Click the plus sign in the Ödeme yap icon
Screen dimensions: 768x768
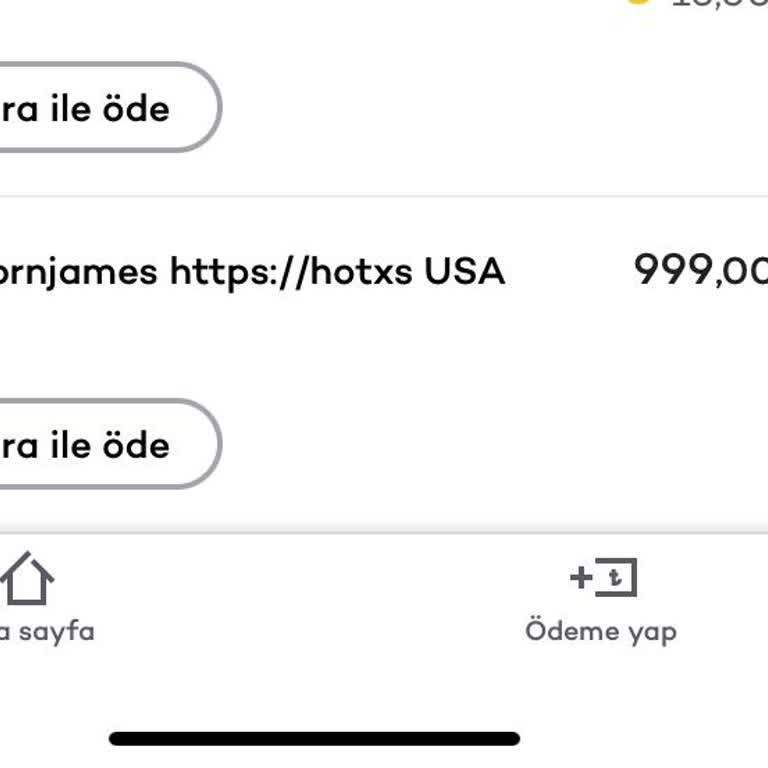[581, 577]
